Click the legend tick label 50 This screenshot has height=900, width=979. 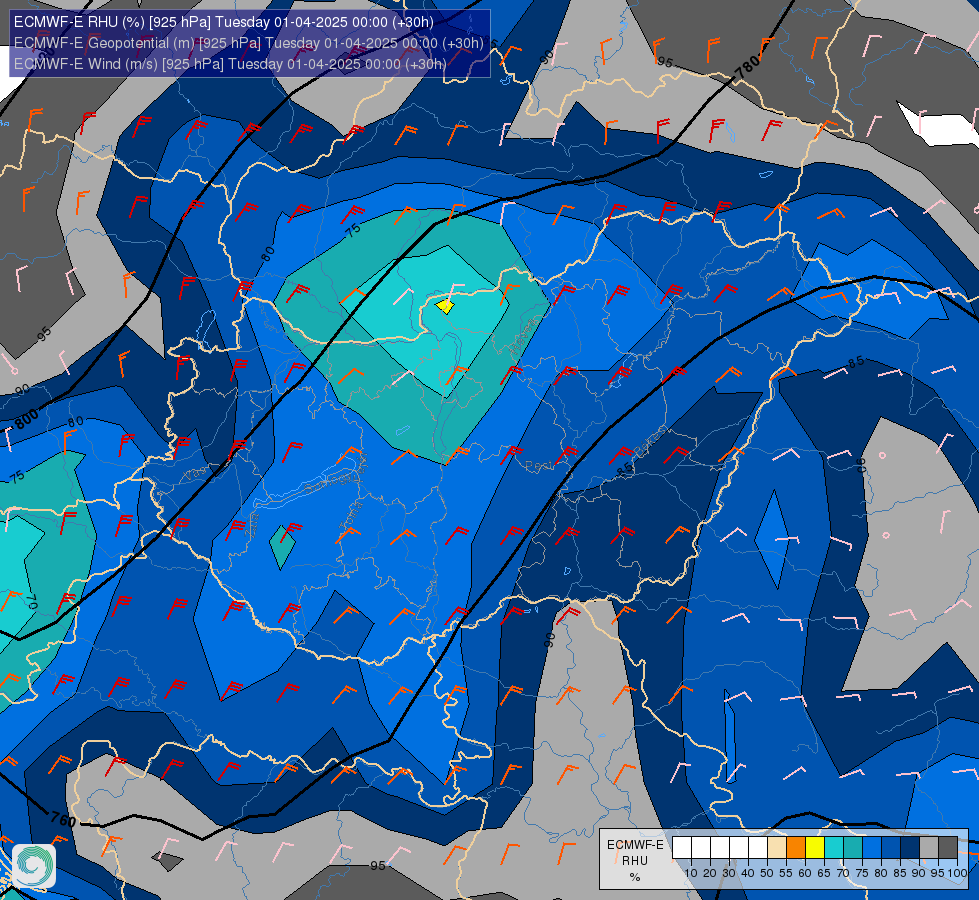click(767, 873)
